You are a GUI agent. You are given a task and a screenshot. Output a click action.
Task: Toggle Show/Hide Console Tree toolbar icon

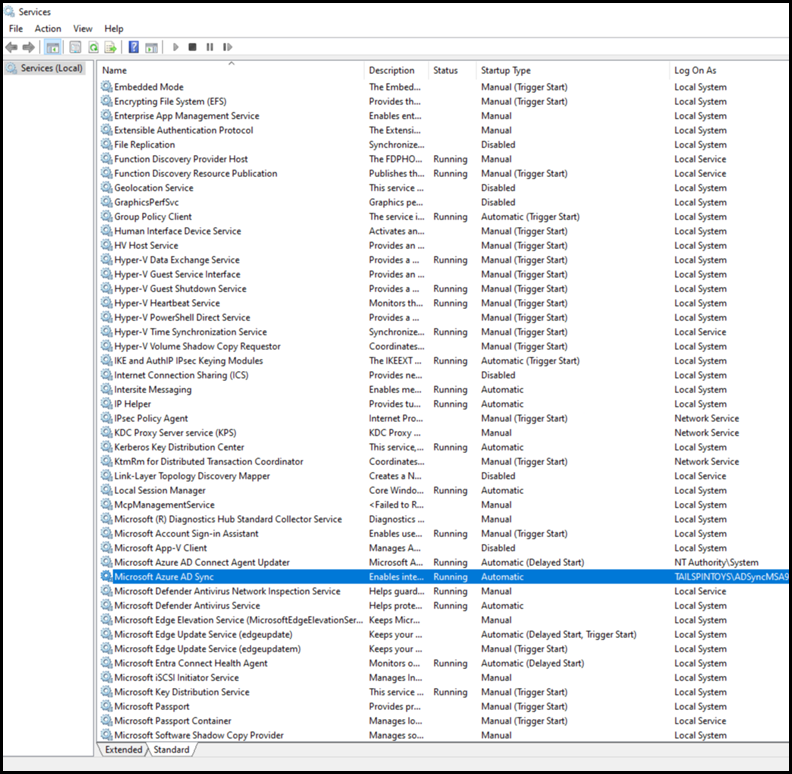[x=52, y=47]
